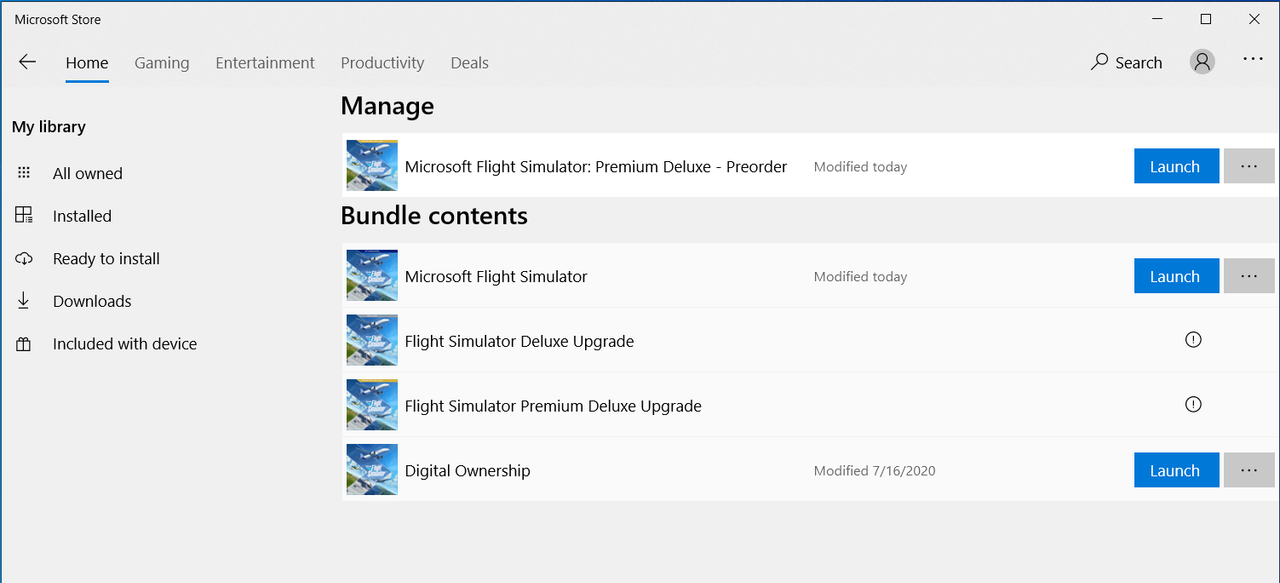Select Included with device in My library
1280x583 pixels.
pyautogui.click(x=125, y=344)
